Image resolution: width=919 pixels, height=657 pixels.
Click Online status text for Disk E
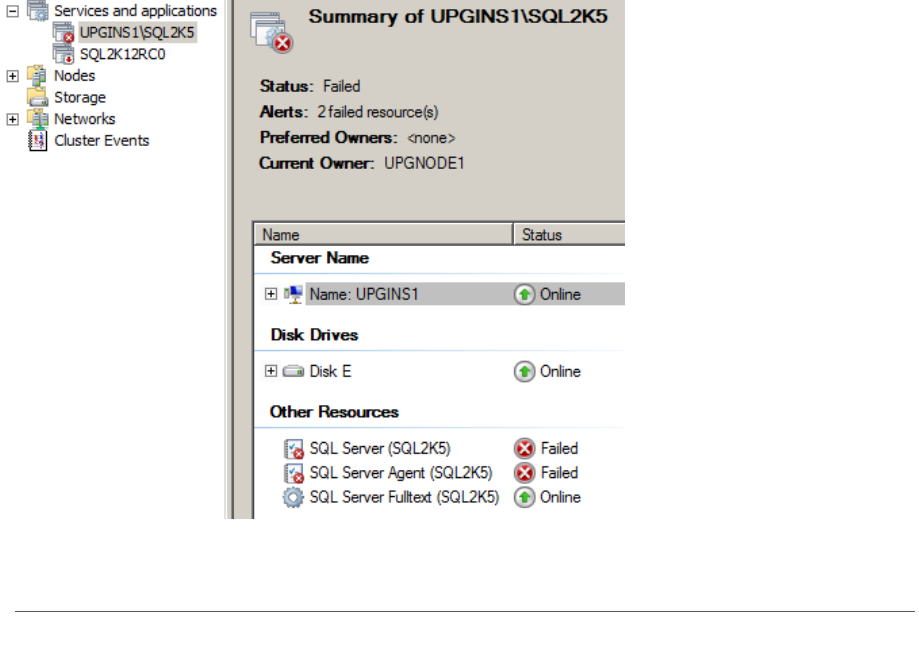click(560, 372)
